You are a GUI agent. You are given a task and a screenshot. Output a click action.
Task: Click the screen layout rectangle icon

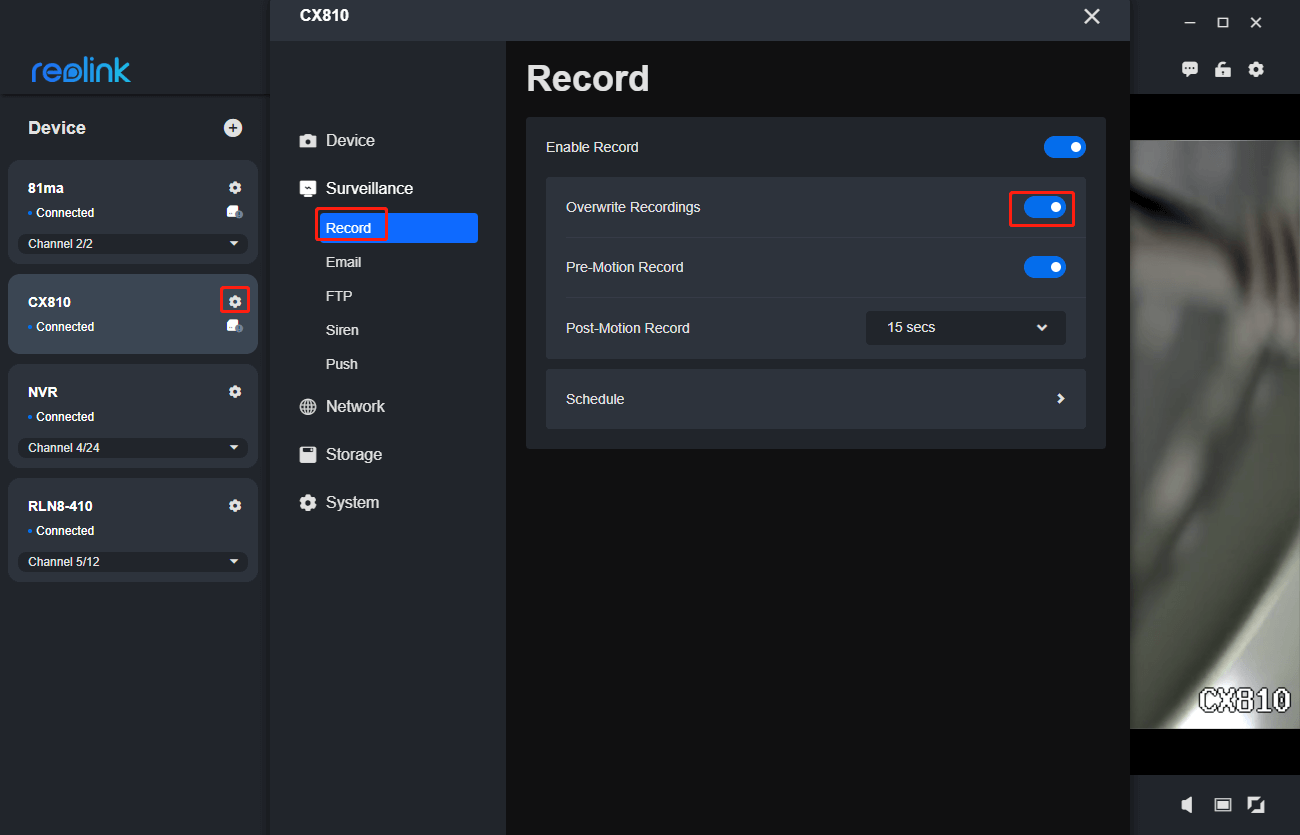1222,804
